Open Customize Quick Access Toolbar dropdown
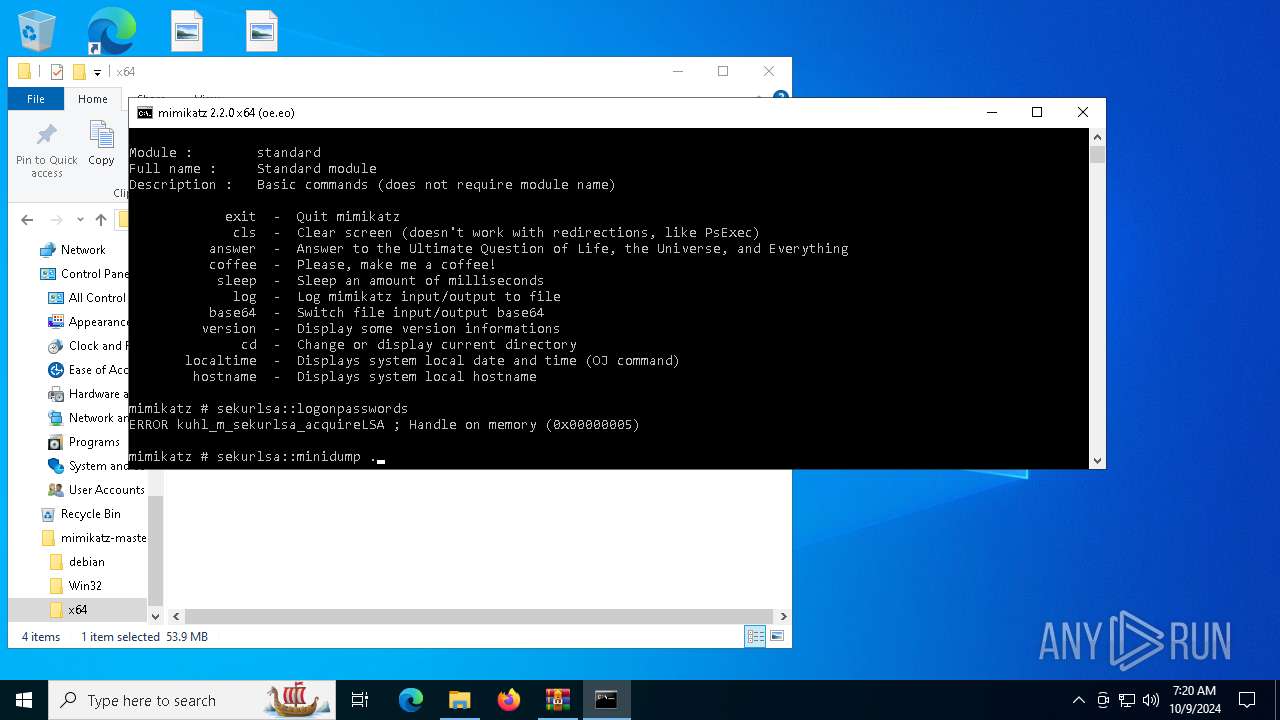Image resolution: width=1280 pixels, height=720 pixels. 97,72
